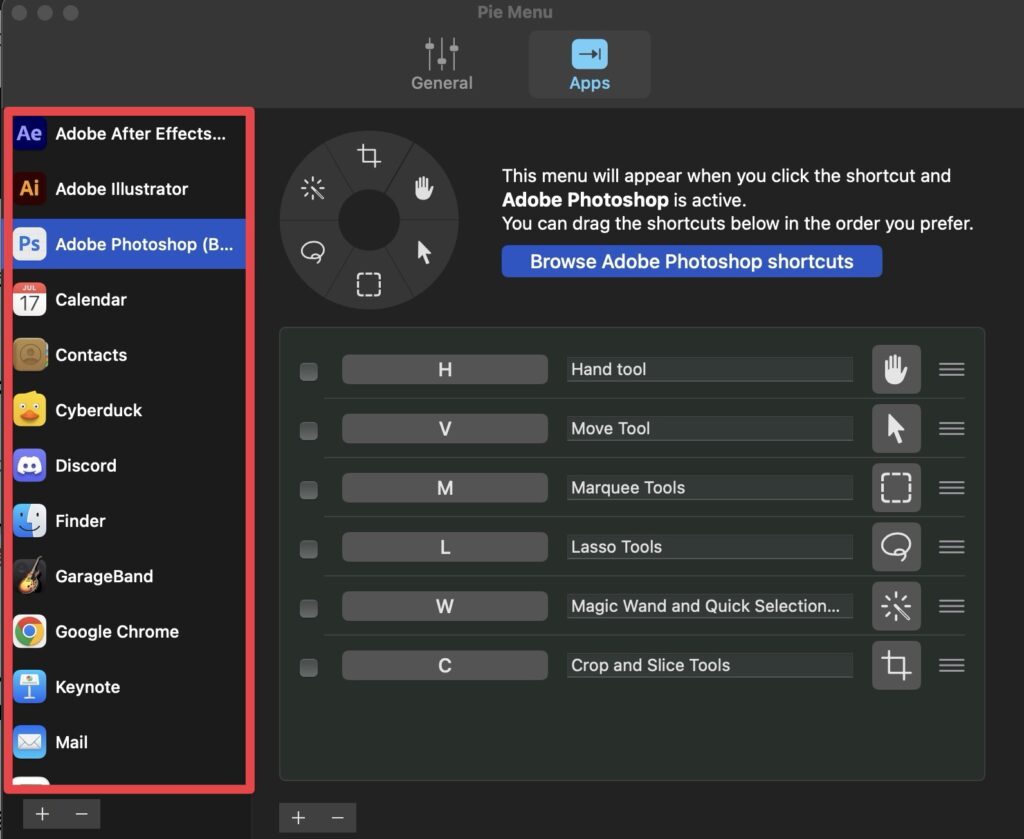This screenshot has width=1024, height=839.
Task: Click the H shortcut key field
Action: click(445, 370)
